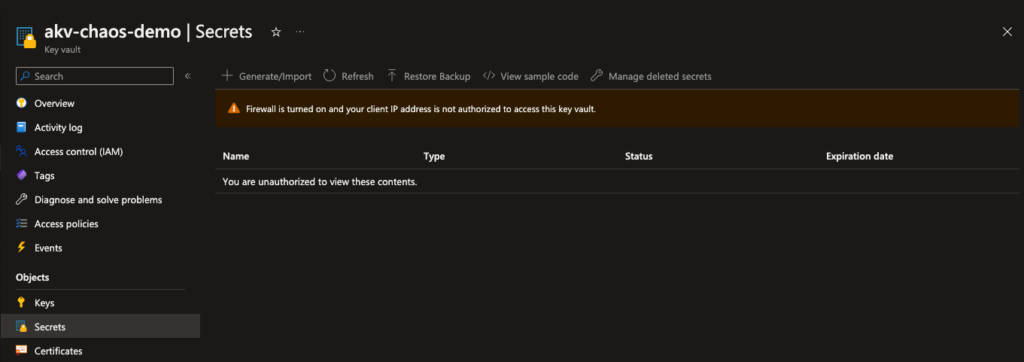
Task: Click the Diagnose wrench icon
Action: [x=22, y=199]
